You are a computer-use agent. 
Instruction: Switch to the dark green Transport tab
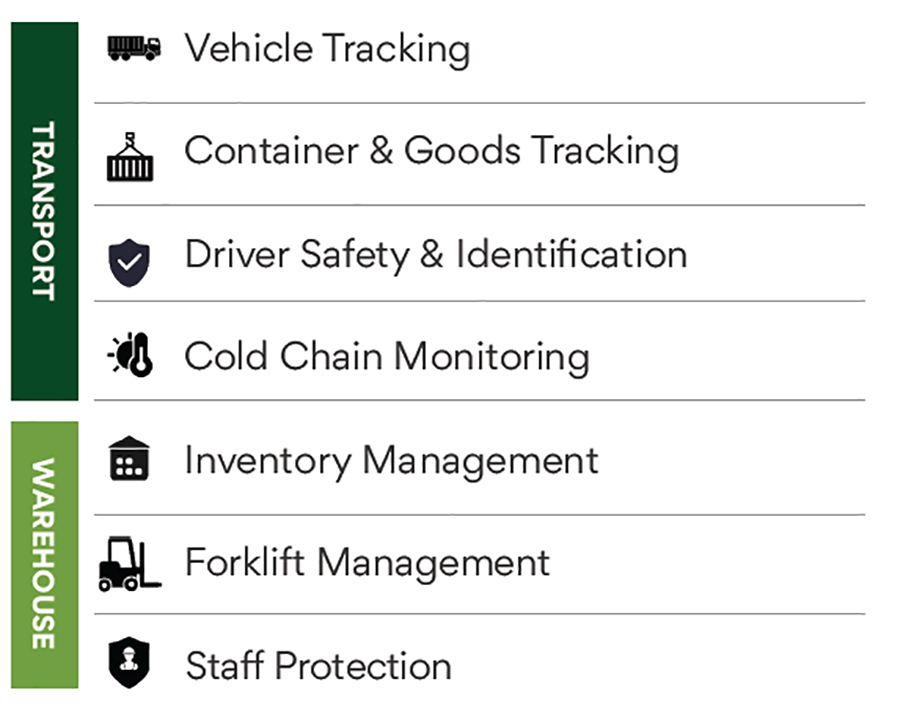(44, 211)
